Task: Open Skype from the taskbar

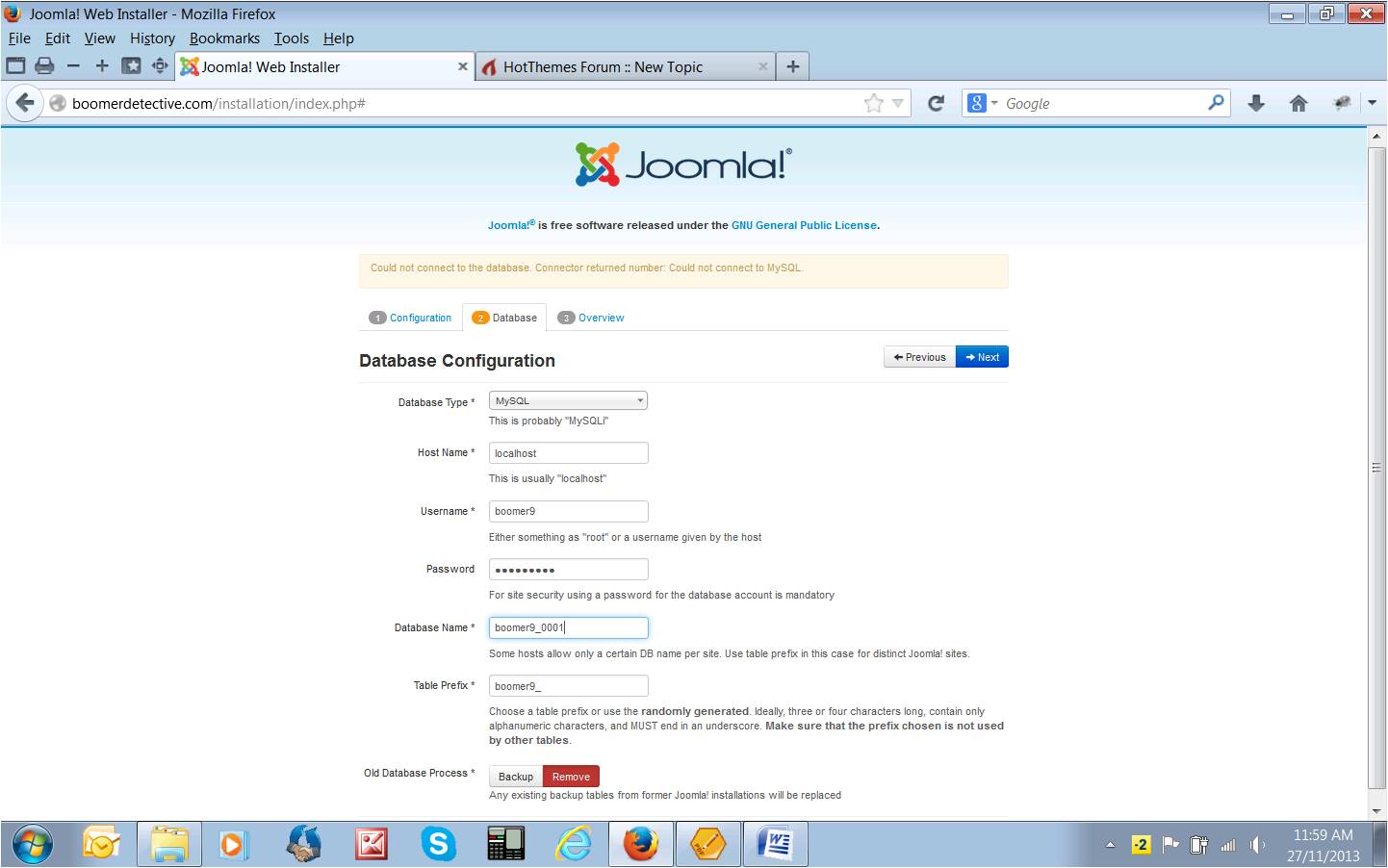Action: click(x=439, y=845)
